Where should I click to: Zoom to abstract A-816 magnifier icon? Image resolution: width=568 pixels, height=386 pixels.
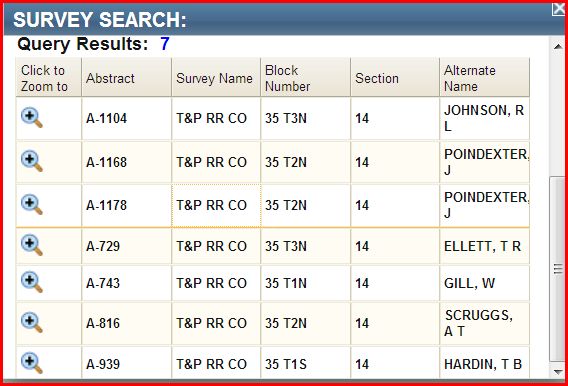pos(32,323)
